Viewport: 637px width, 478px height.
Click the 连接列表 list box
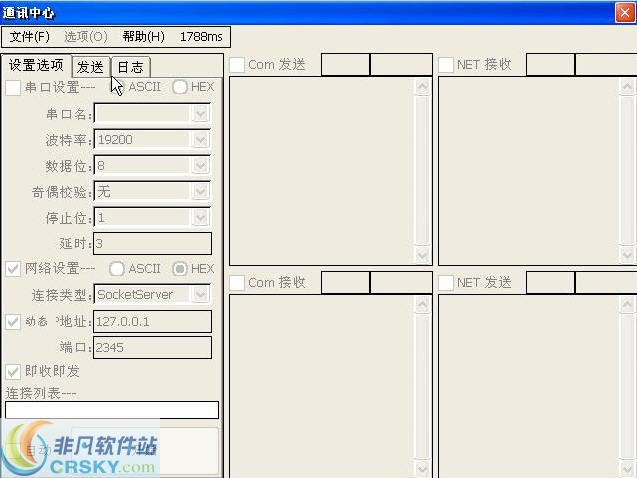pyautogui.click(x=112, y=410)
